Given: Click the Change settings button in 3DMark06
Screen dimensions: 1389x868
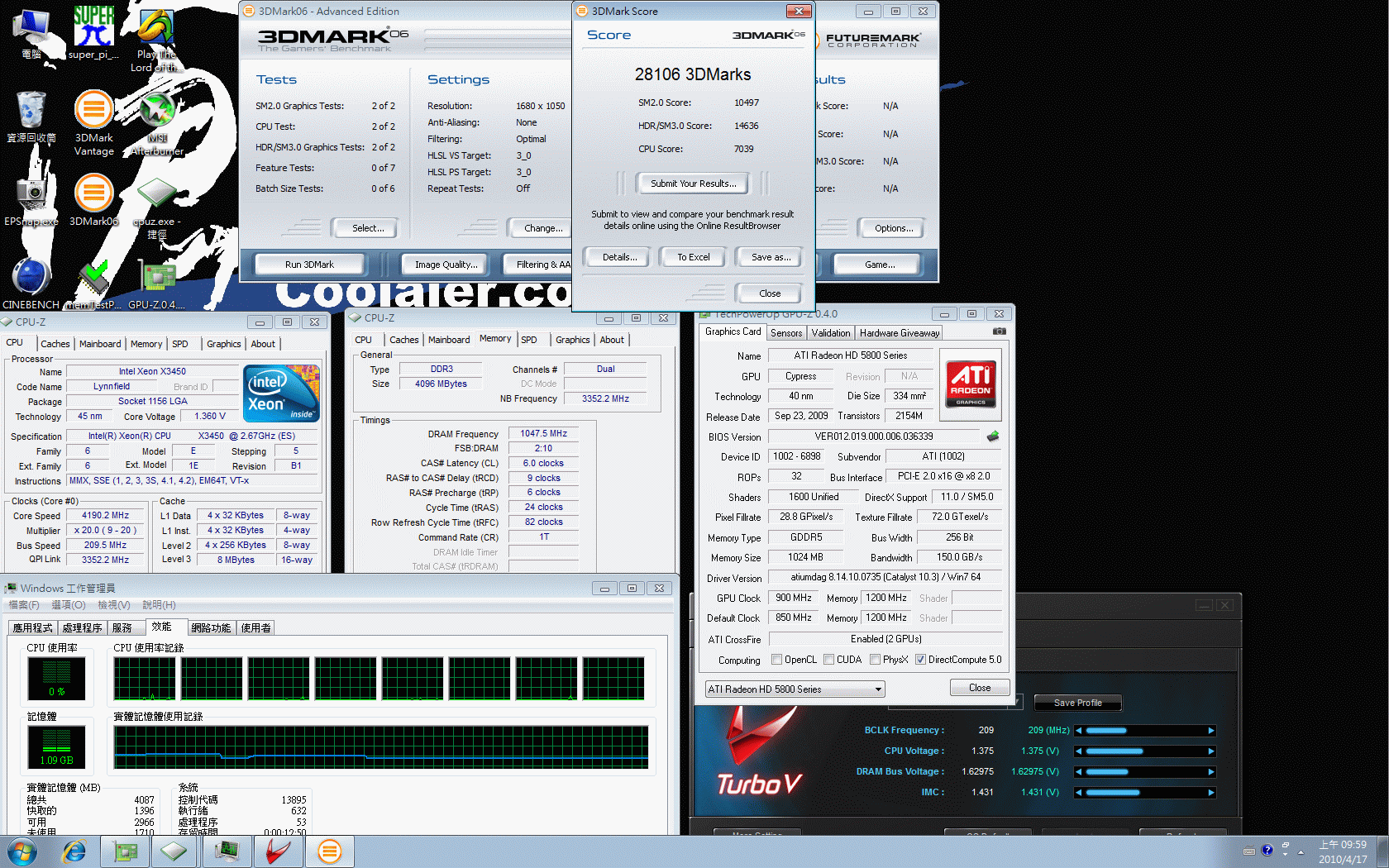Looking at the screenshot, I should (x=541, y=228).
